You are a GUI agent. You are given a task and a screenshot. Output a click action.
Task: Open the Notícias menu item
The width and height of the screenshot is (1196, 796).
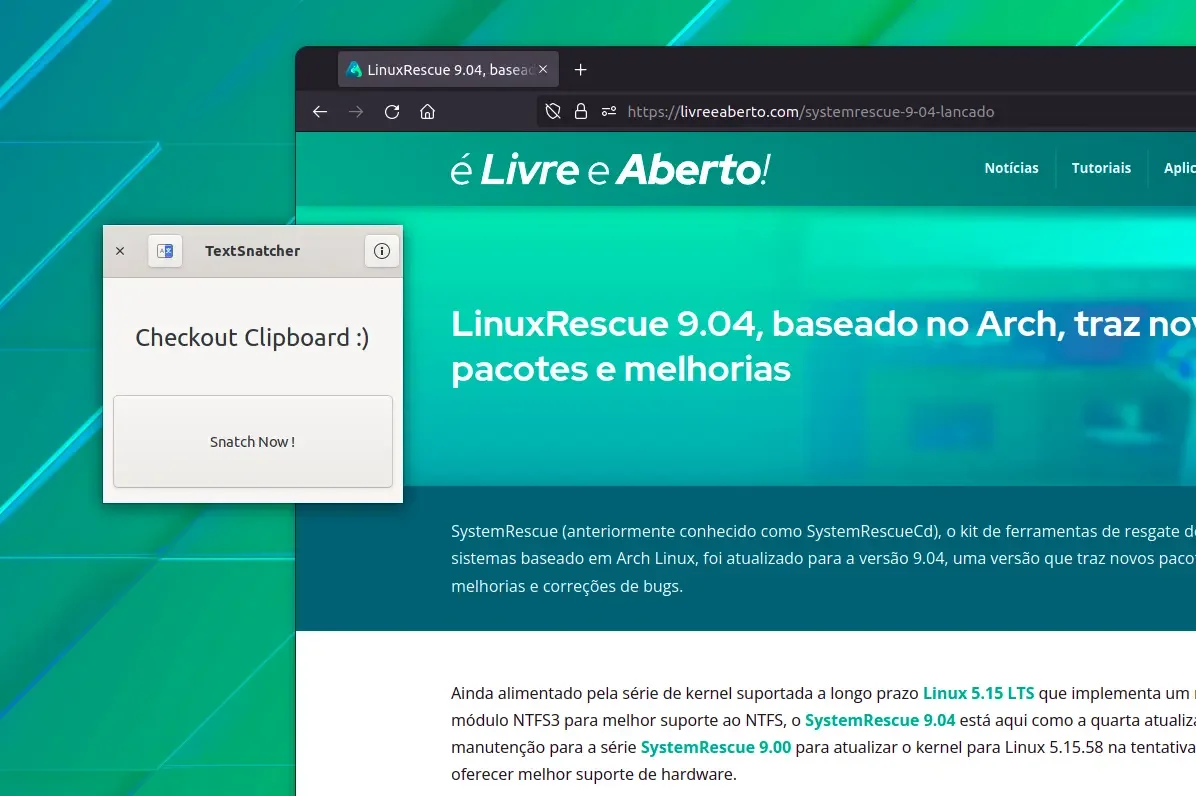click(x=1011, y=168)
